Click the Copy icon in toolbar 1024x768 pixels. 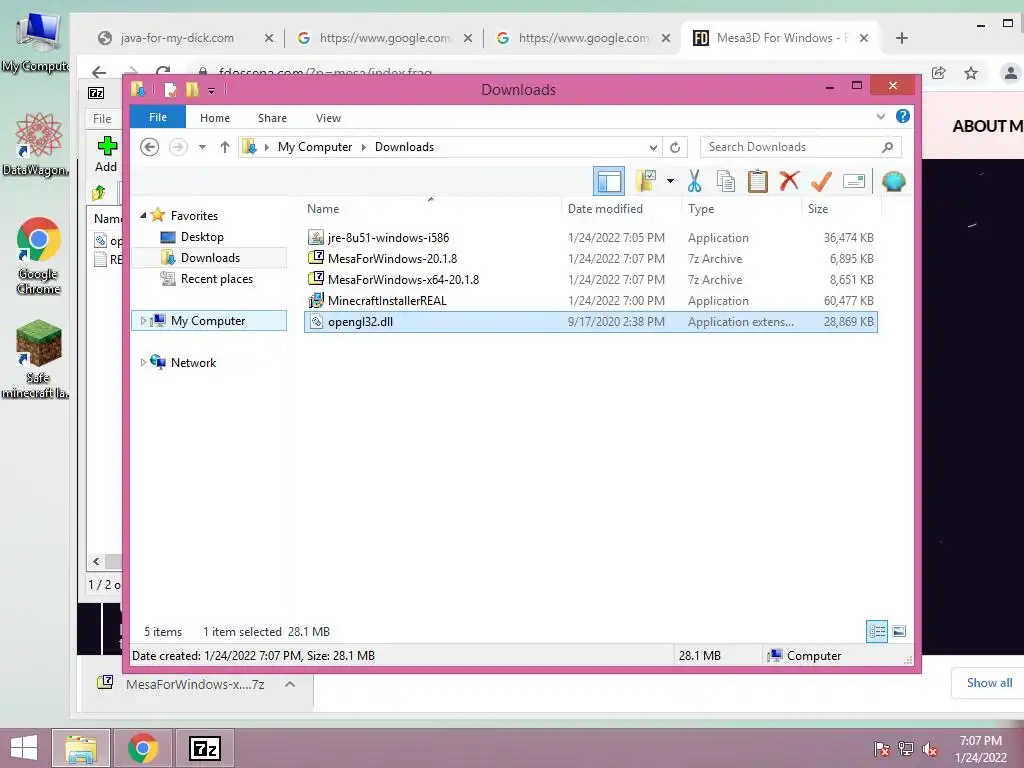pos(726,181)
